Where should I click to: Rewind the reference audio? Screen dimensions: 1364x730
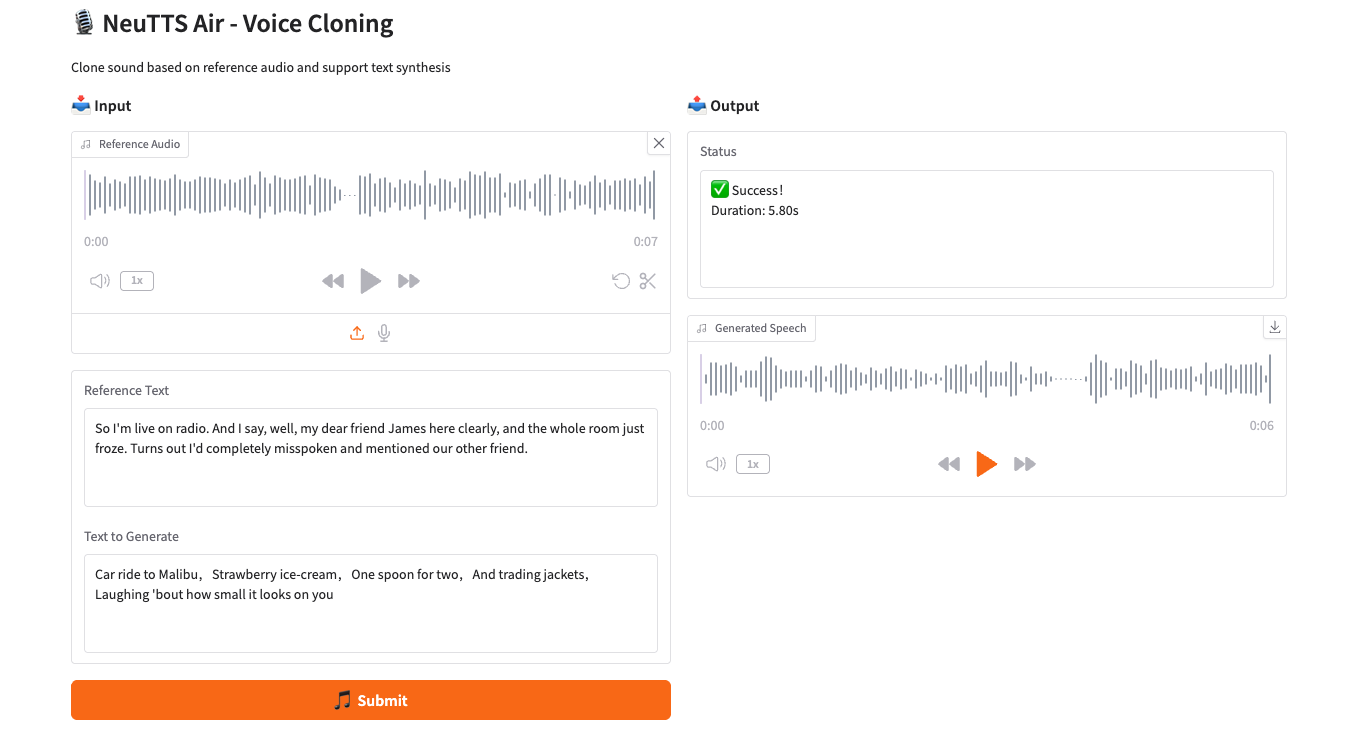333,281
